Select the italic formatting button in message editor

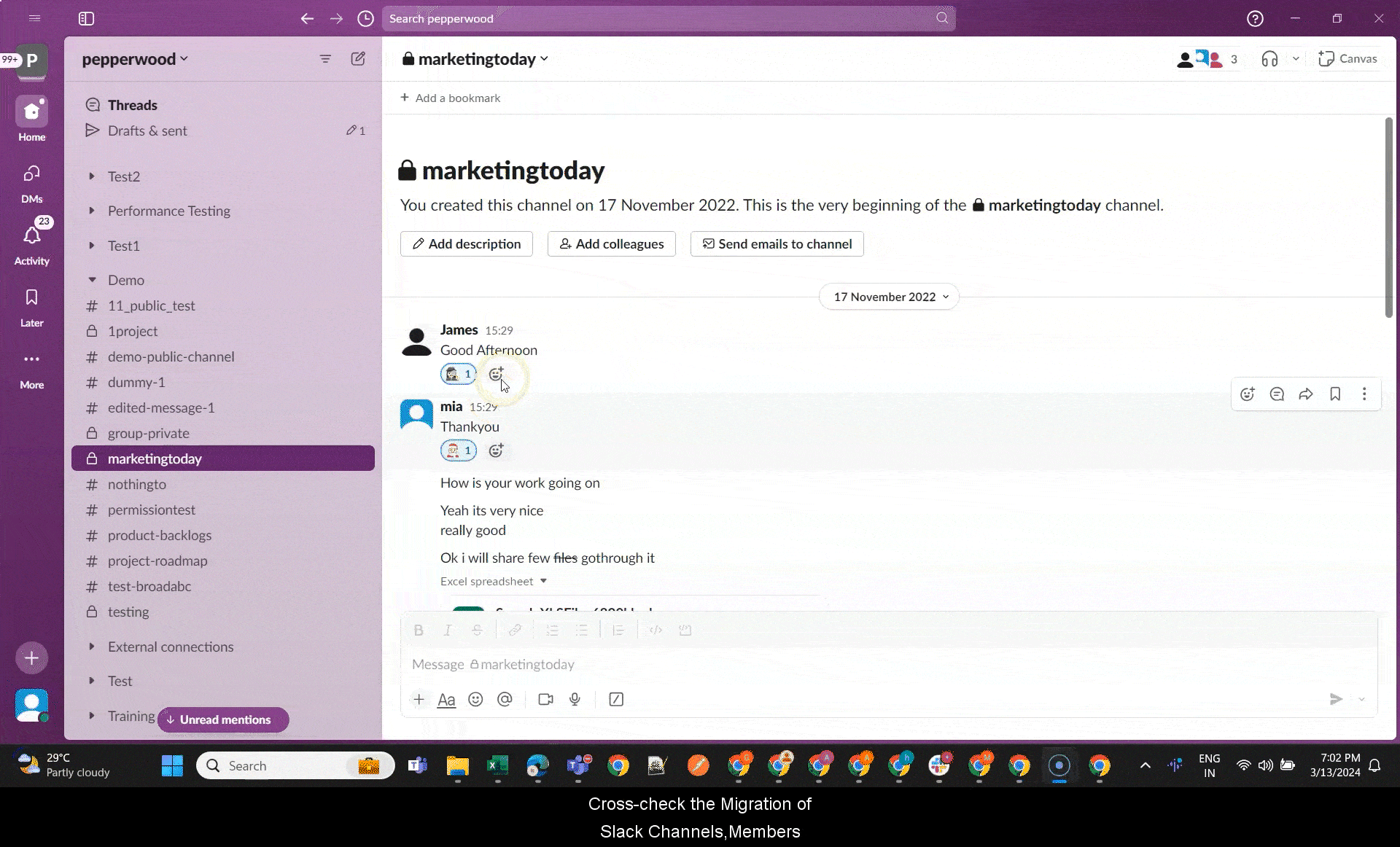click(448, 630)
